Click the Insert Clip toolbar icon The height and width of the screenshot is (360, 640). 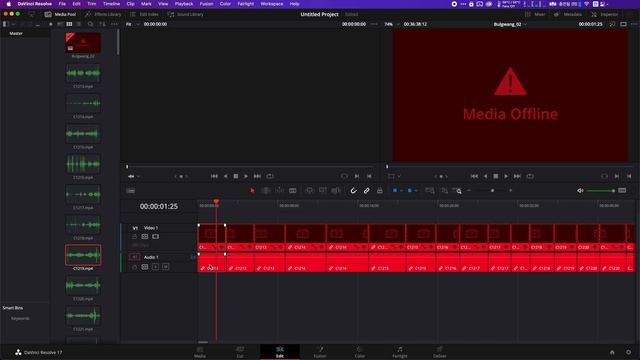point(309,191)
